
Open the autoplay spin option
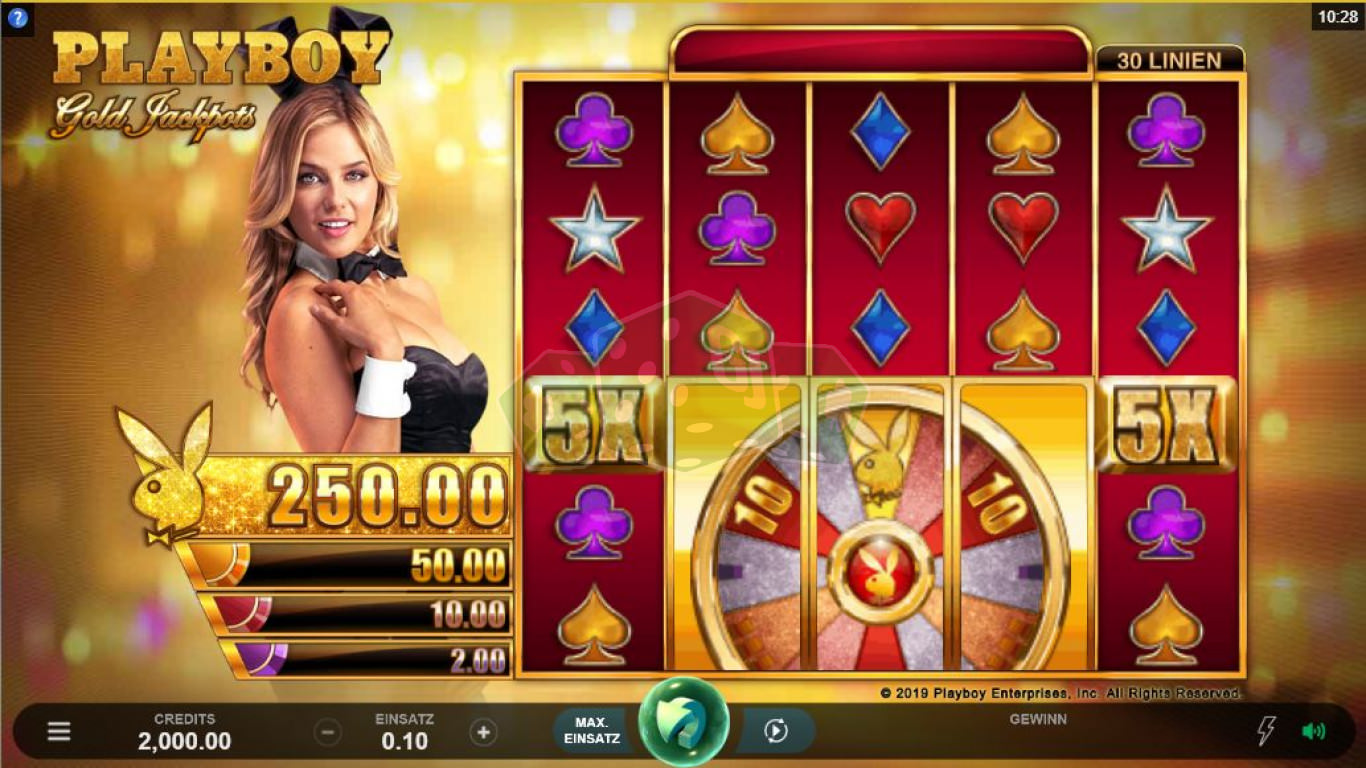click(x=776, y=731)
